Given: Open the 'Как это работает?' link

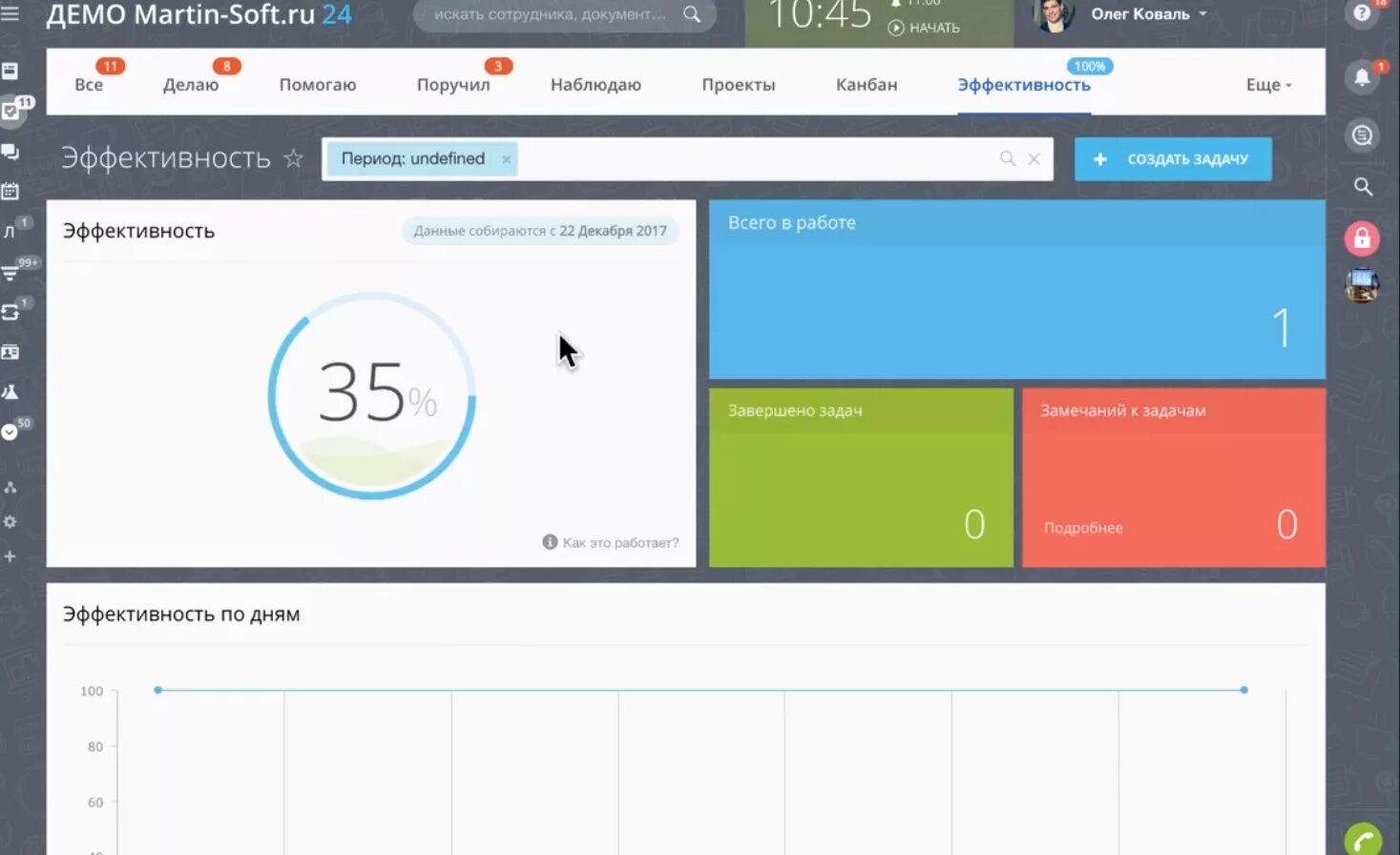Looking at the screenshot, I should (620, 542).
